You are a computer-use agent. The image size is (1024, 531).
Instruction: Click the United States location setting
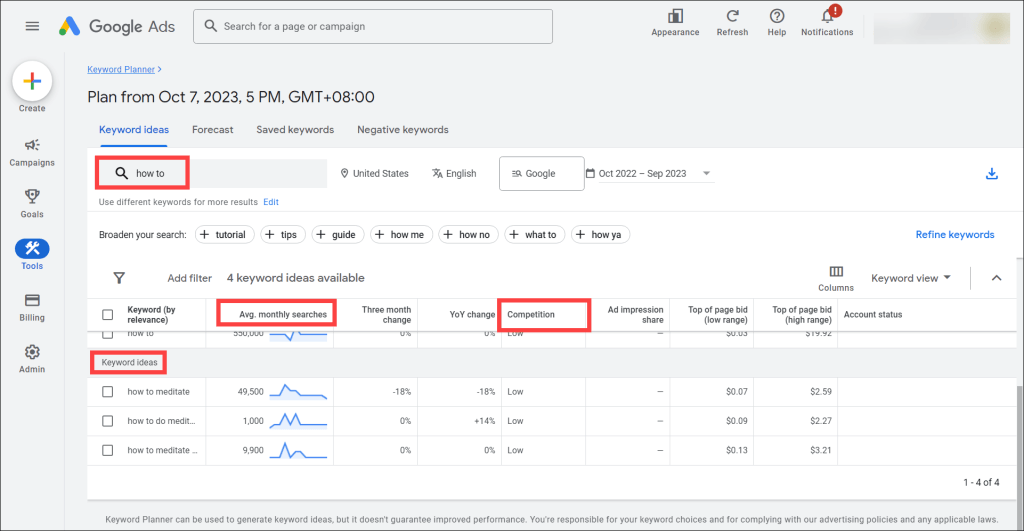tap(374, 174)
